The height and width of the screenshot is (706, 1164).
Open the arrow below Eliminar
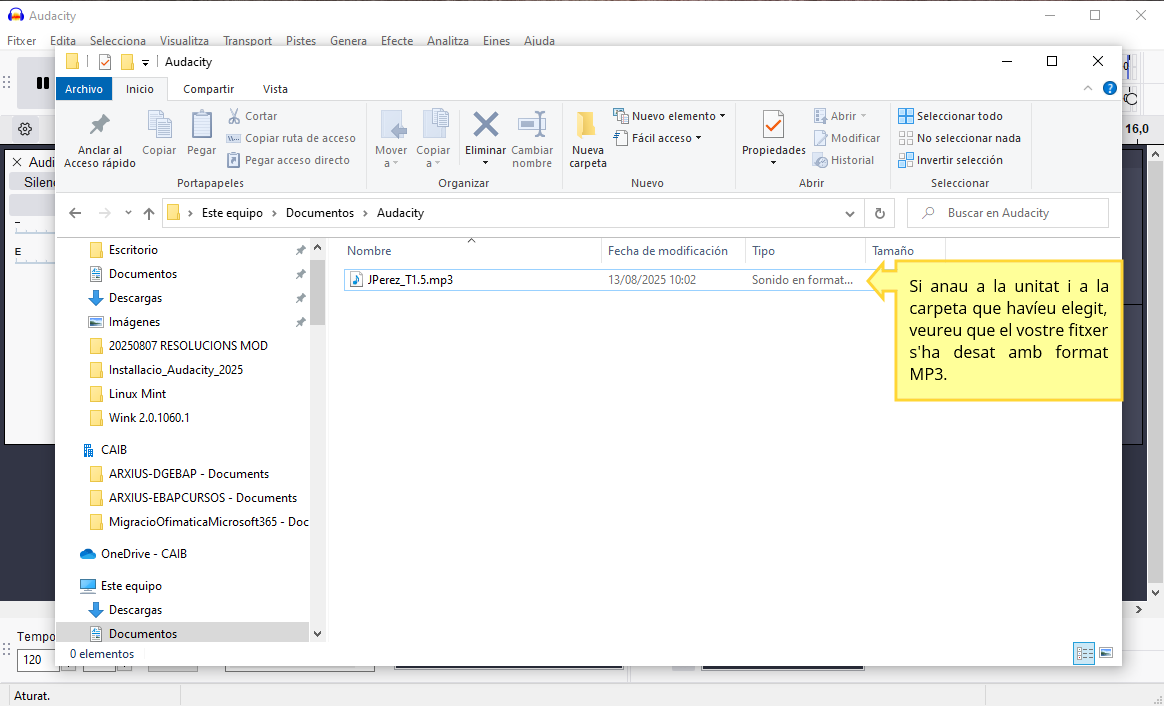pos(485,163)
